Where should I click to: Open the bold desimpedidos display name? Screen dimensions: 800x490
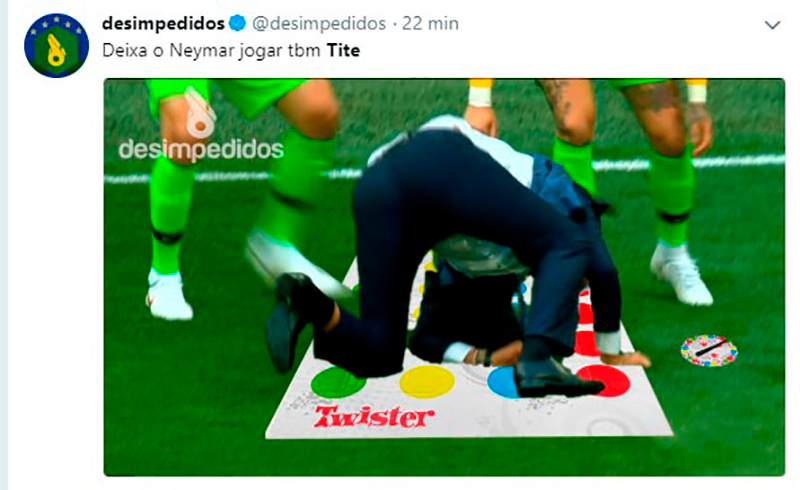tap(163, 23)
